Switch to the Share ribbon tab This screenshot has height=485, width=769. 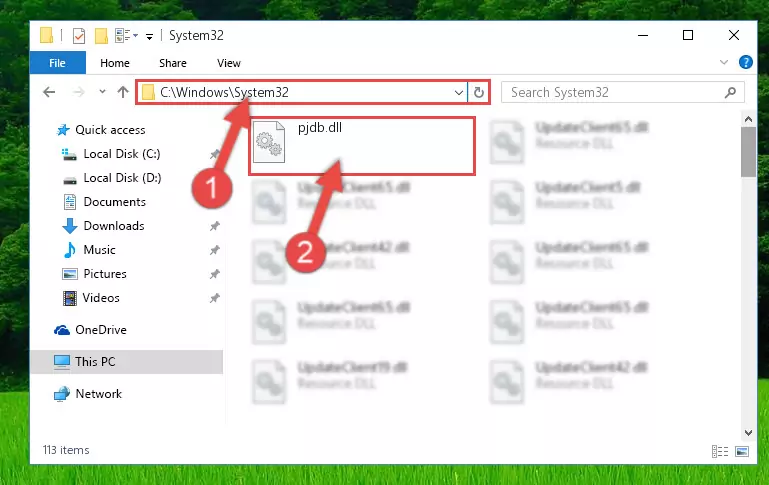(173, 63)
